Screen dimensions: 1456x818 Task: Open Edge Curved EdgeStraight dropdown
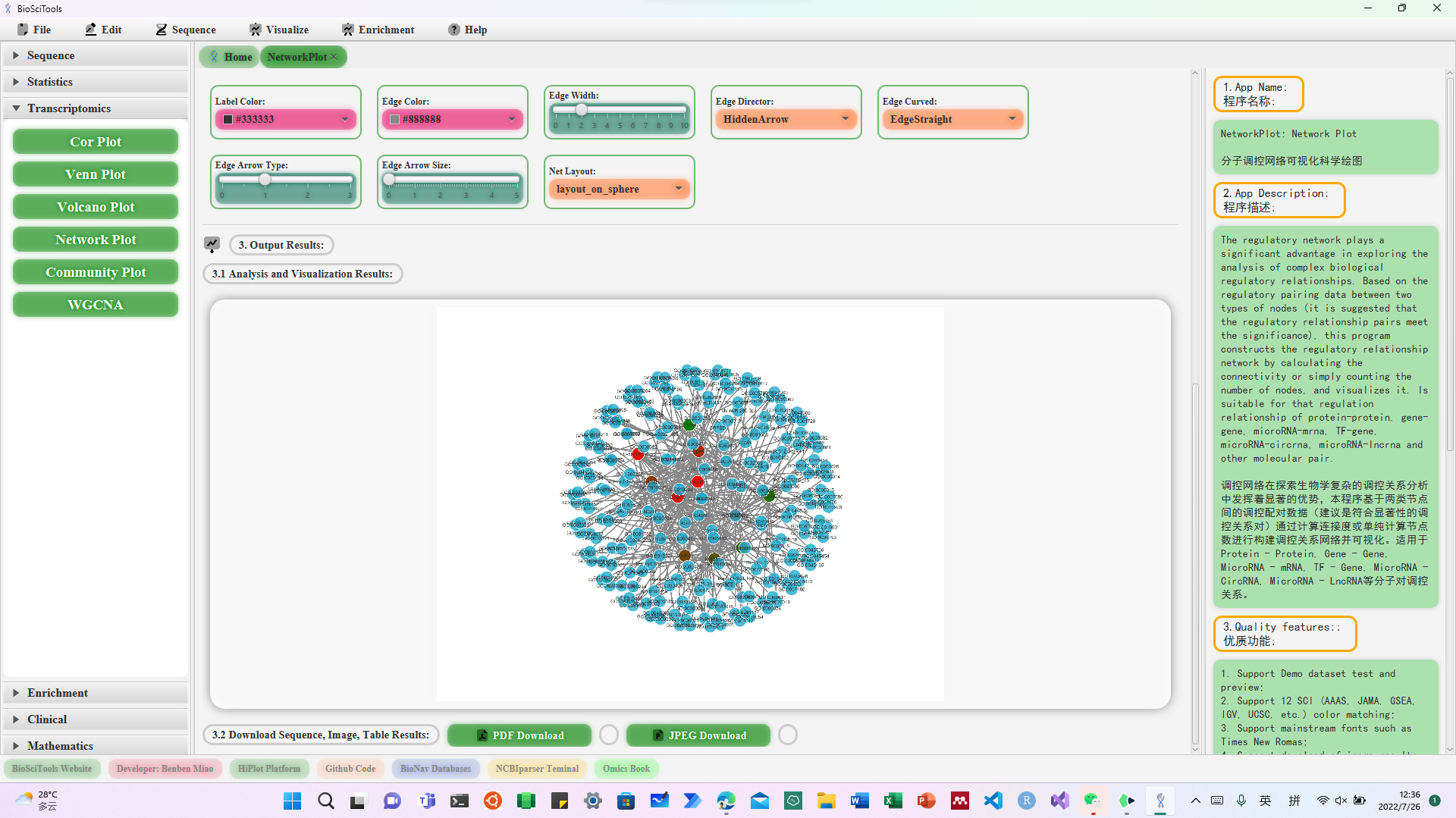[953, 119]
